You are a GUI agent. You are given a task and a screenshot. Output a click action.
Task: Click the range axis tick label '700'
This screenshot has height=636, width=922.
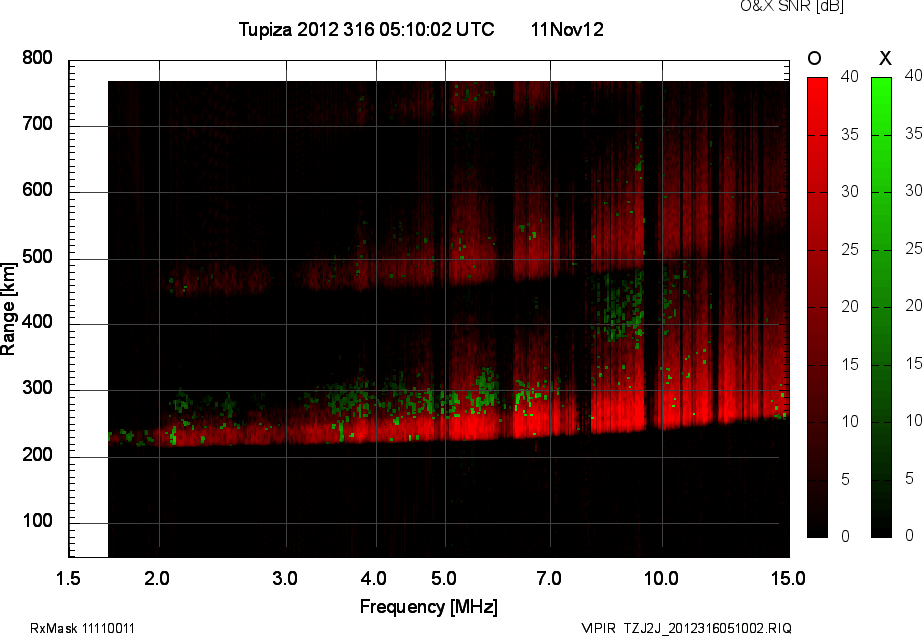37,124
